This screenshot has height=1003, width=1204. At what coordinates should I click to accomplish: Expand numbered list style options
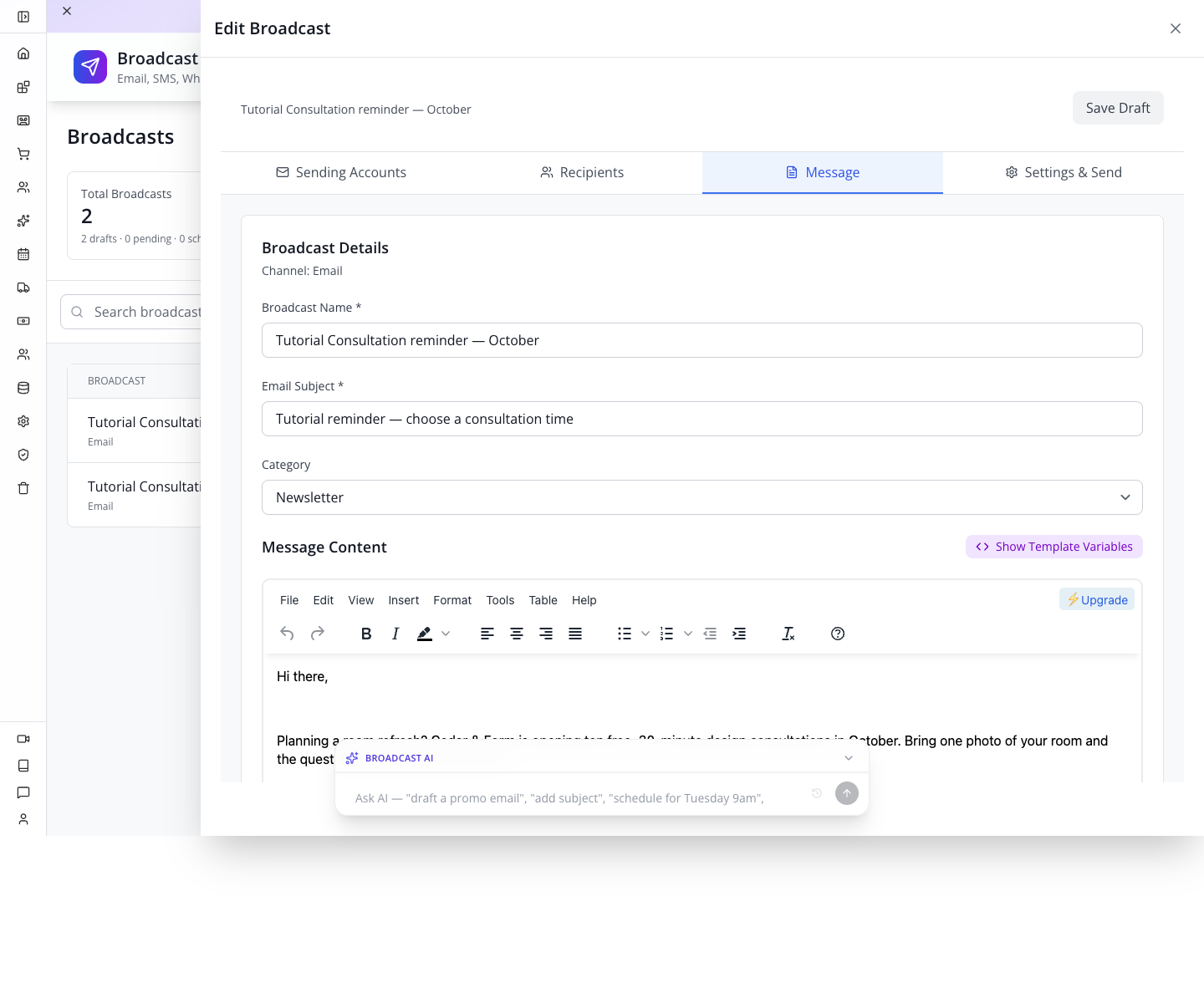(688, 634)
